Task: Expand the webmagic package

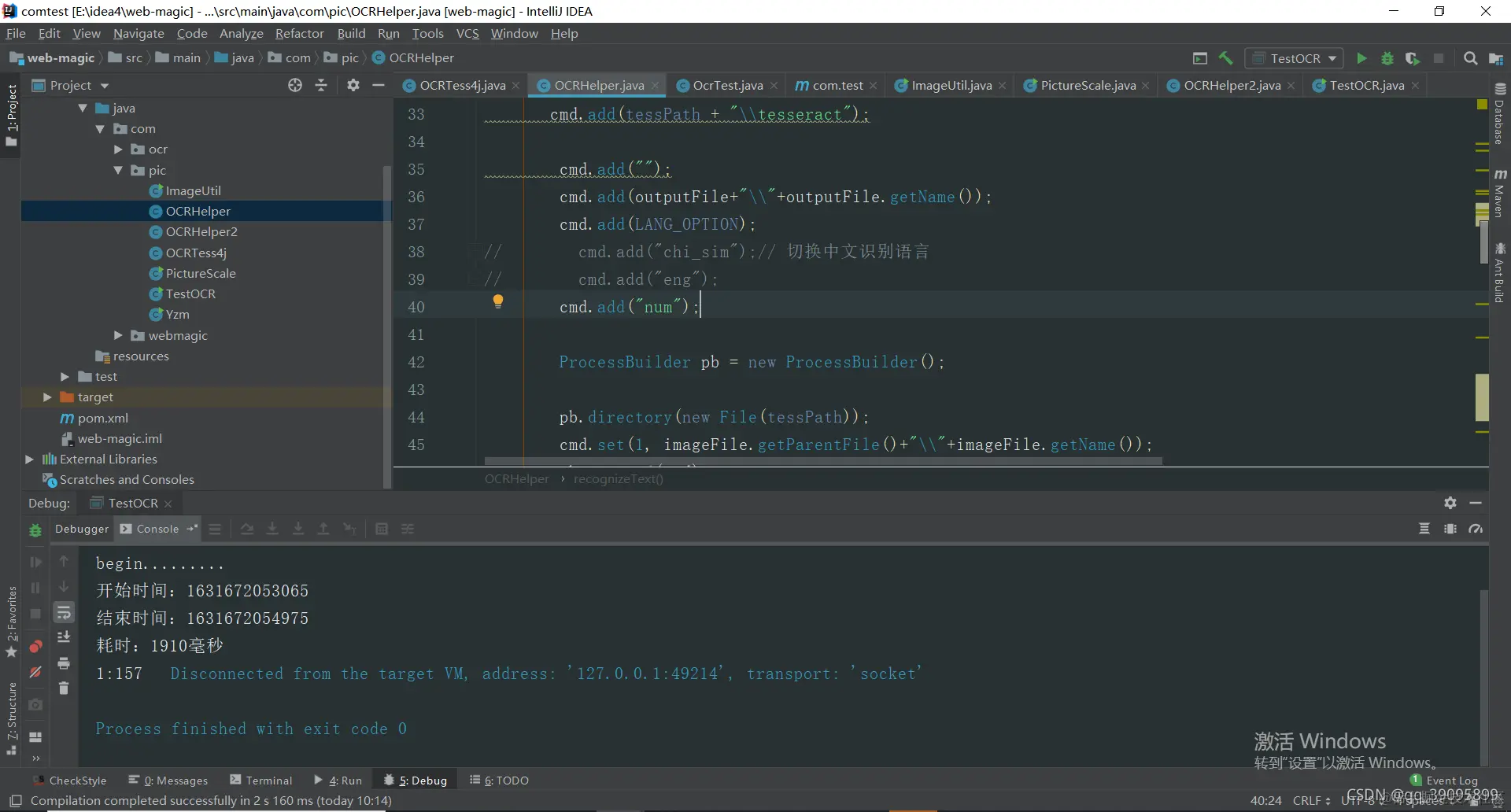Action: point(118,335)
